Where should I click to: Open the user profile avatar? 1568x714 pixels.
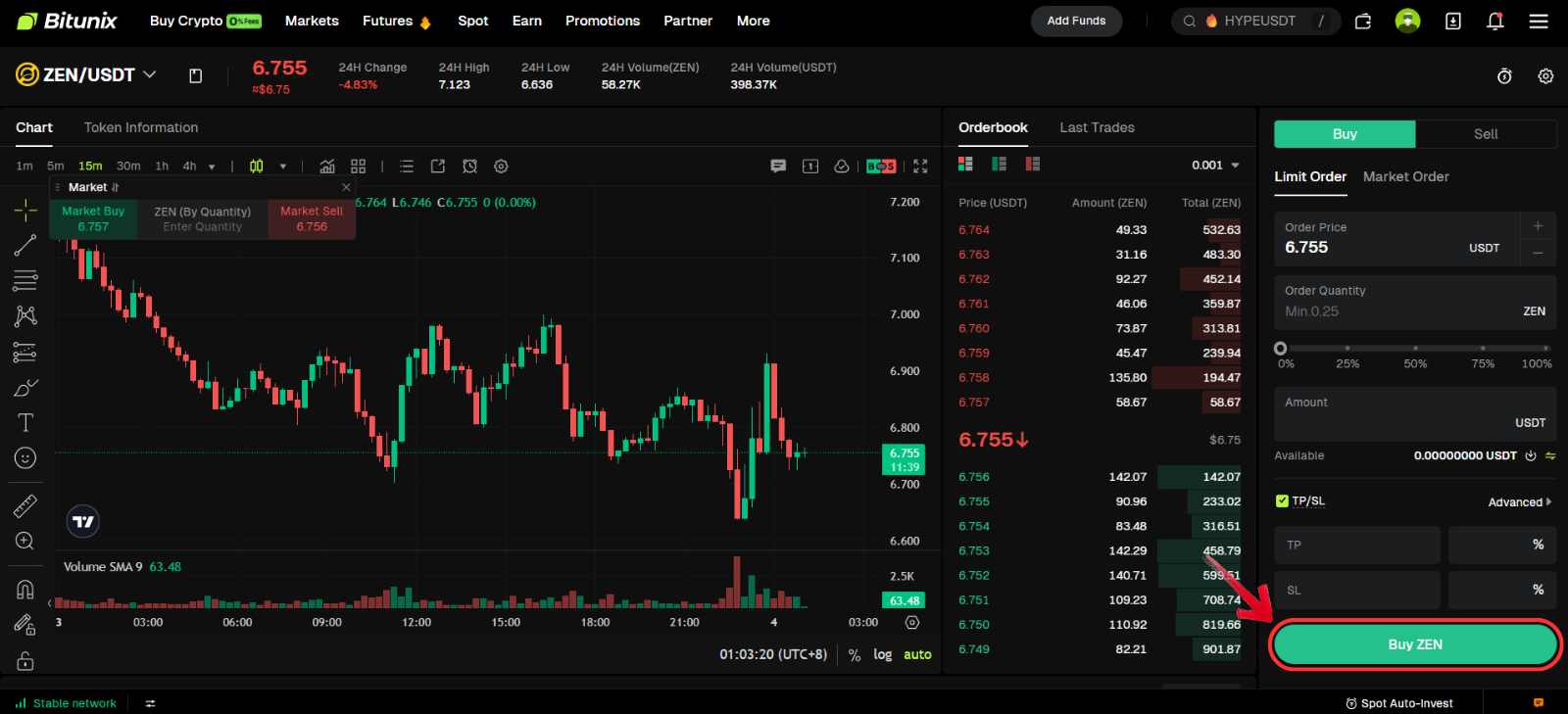point(1407,21)
